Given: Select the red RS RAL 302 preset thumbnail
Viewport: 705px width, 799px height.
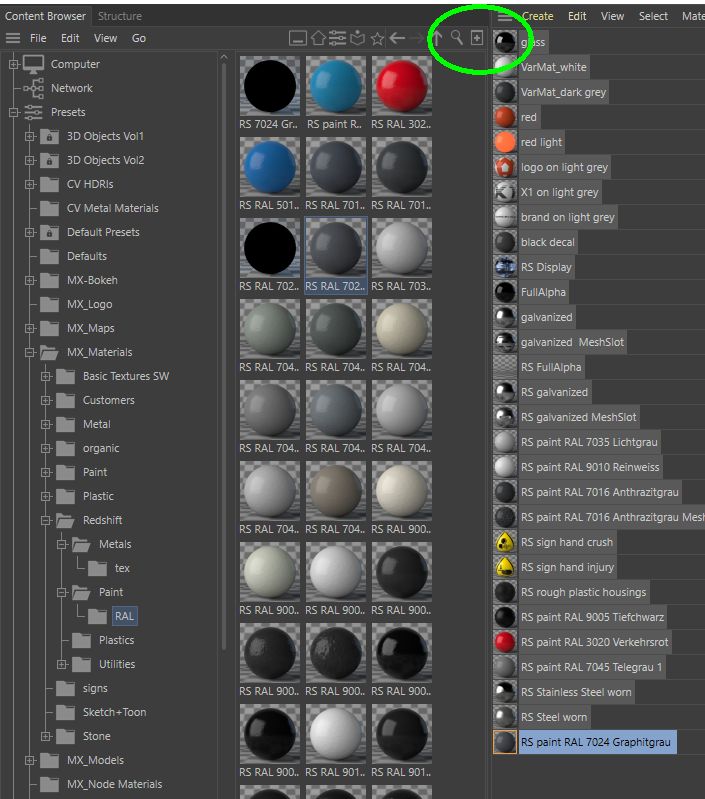Looking at the screenshot, I should (401, 86).
